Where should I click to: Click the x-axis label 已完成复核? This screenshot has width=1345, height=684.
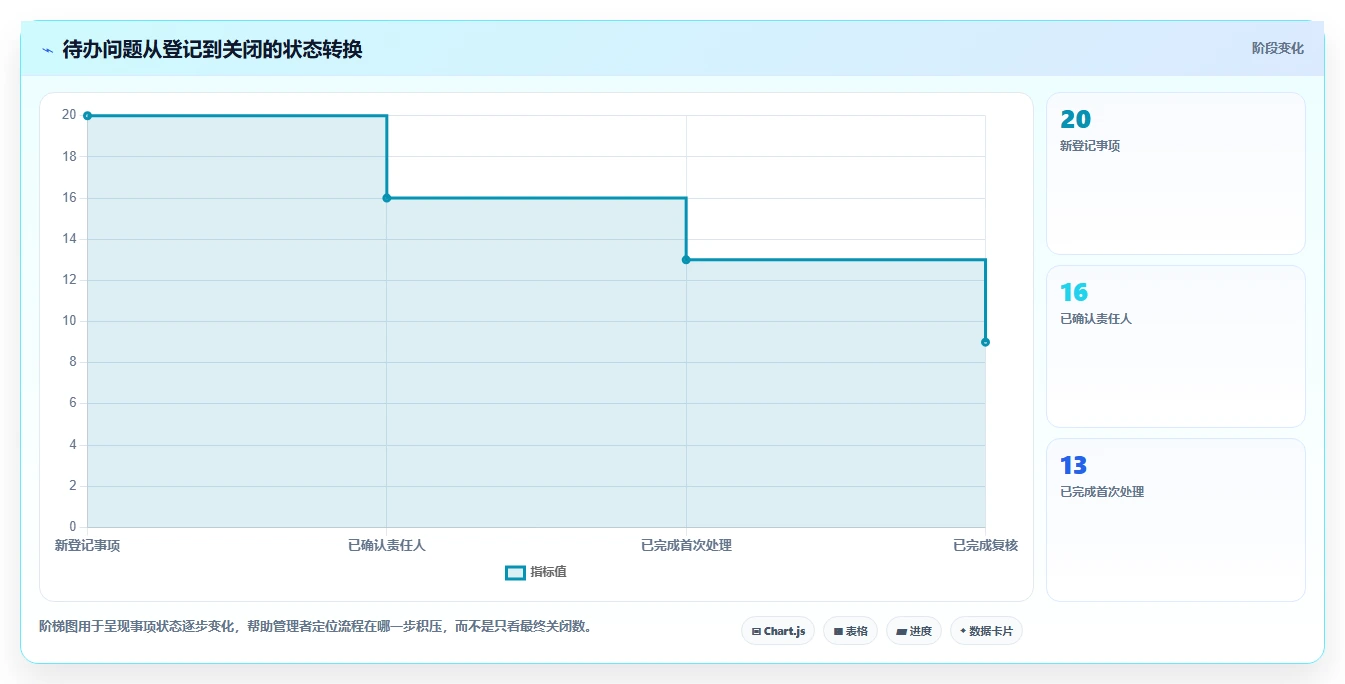tap(985, 546)
